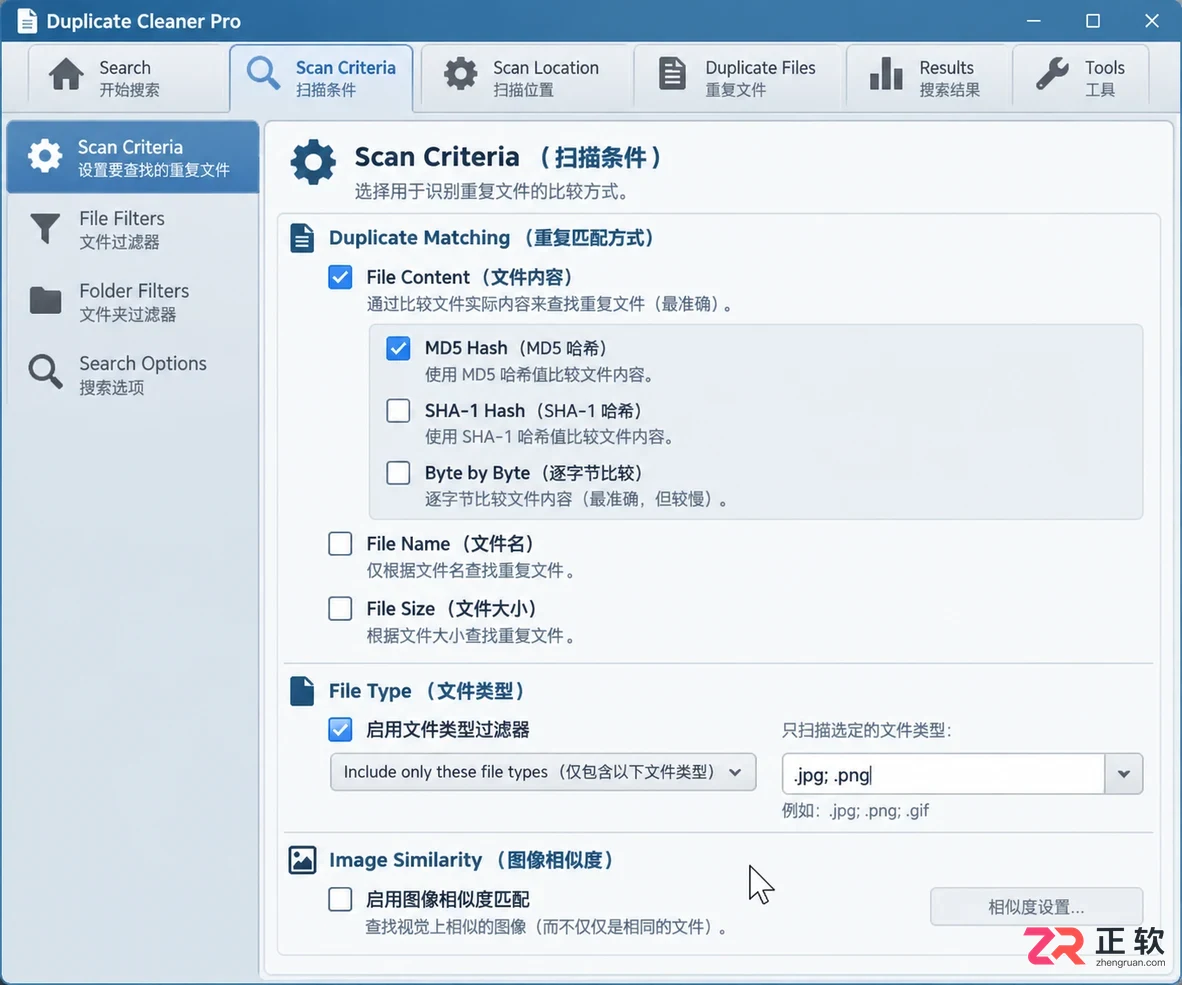Uncheck the MD5 Hash checkbox
The height and width of the screenshot is (985, 1182).
[x=398, y=348]
